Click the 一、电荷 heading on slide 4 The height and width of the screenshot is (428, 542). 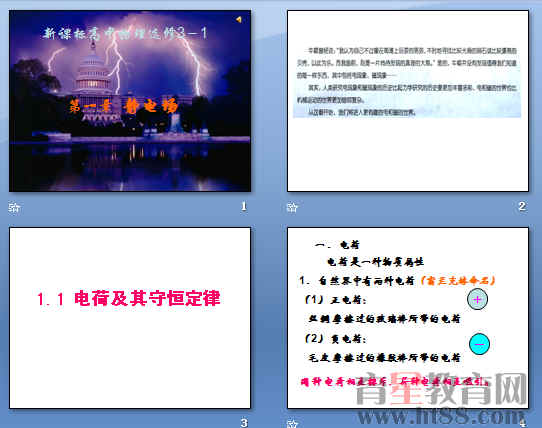pyautogui.click(x=337, y=245)
